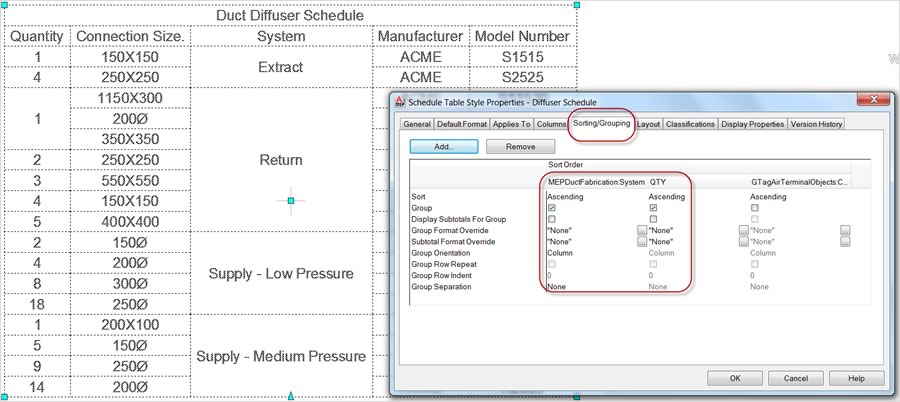Open the Display Properties tab
The height and width of the screenshot is (402, 900).
[x=752, y=124]
